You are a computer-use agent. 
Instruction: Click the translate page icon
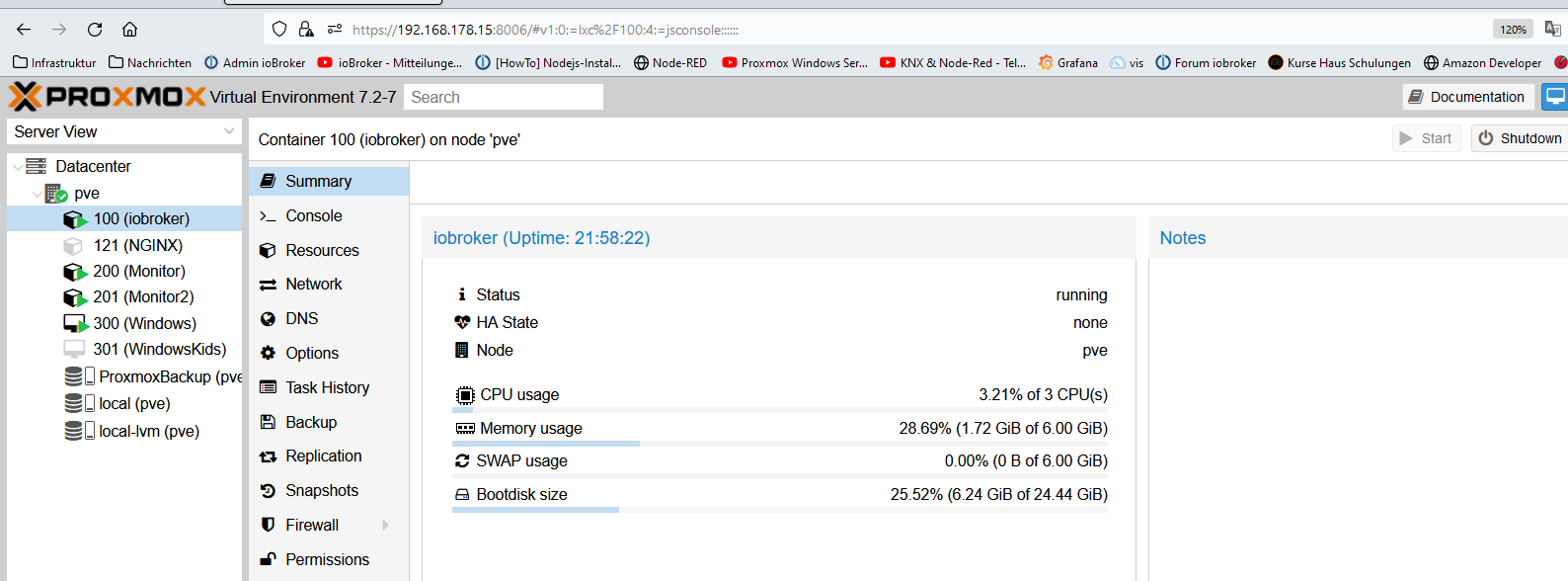1552,30
